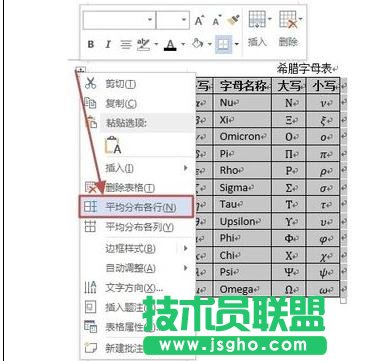Viewport: 370px width, 361px height.
Task: Apply shading with paint bucket icon
Action: click(x=198, y=44)
